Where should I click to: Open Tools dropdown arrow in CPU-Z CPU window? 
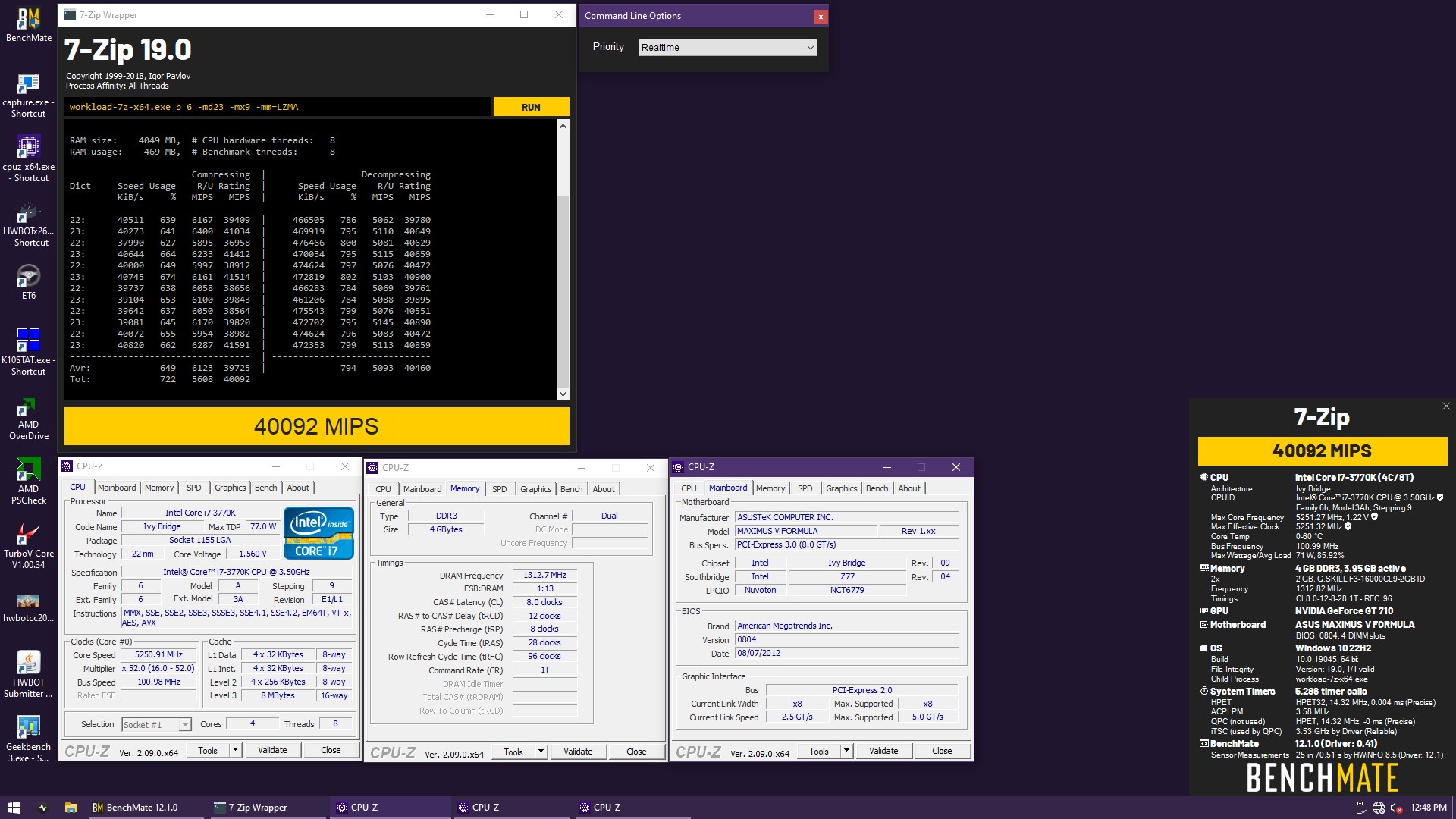pyautogui.click(x=235, y=751)
